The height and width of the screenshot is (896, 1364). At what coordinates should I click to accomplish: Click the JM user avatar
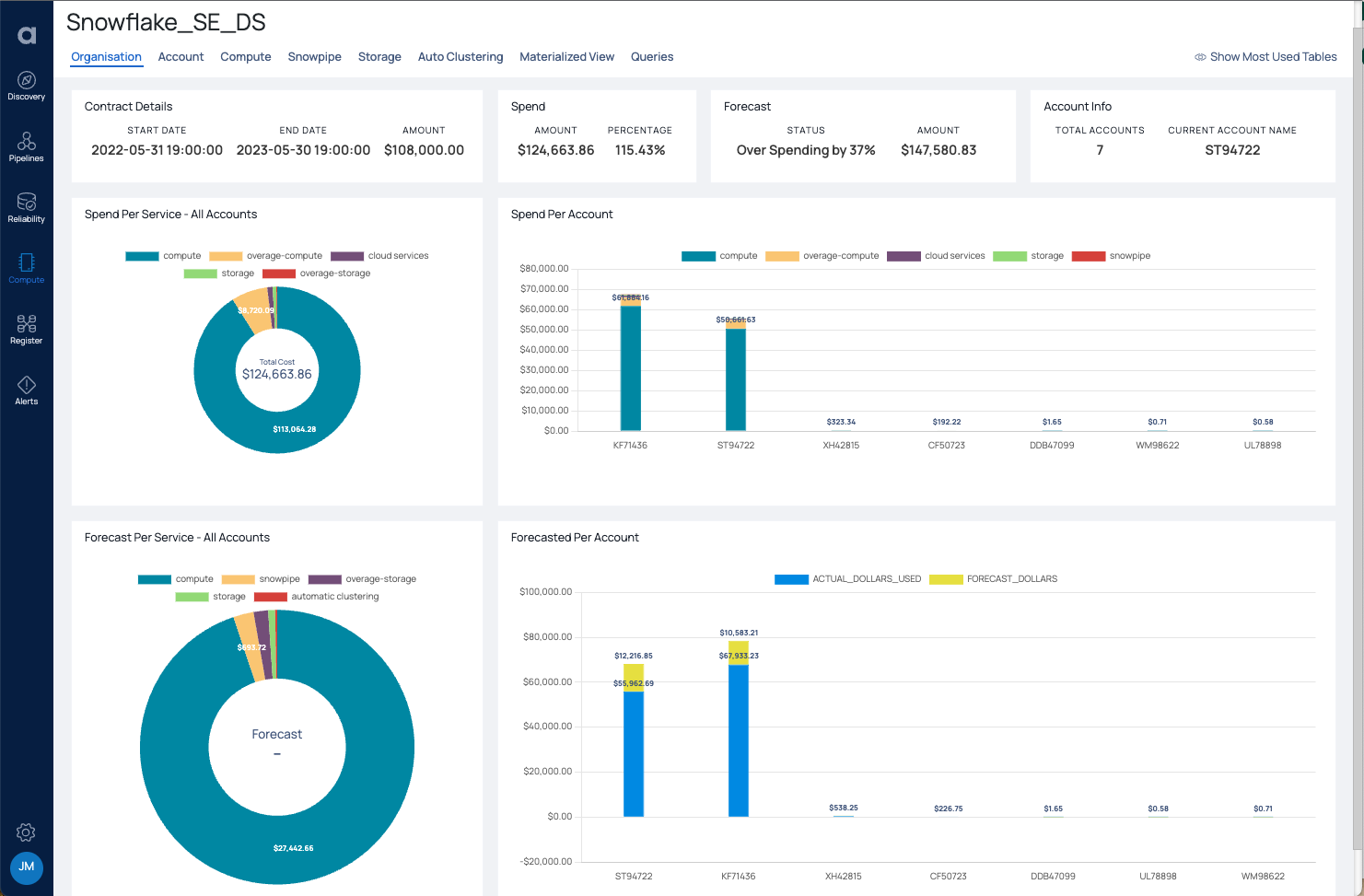(x=27, y=867)
